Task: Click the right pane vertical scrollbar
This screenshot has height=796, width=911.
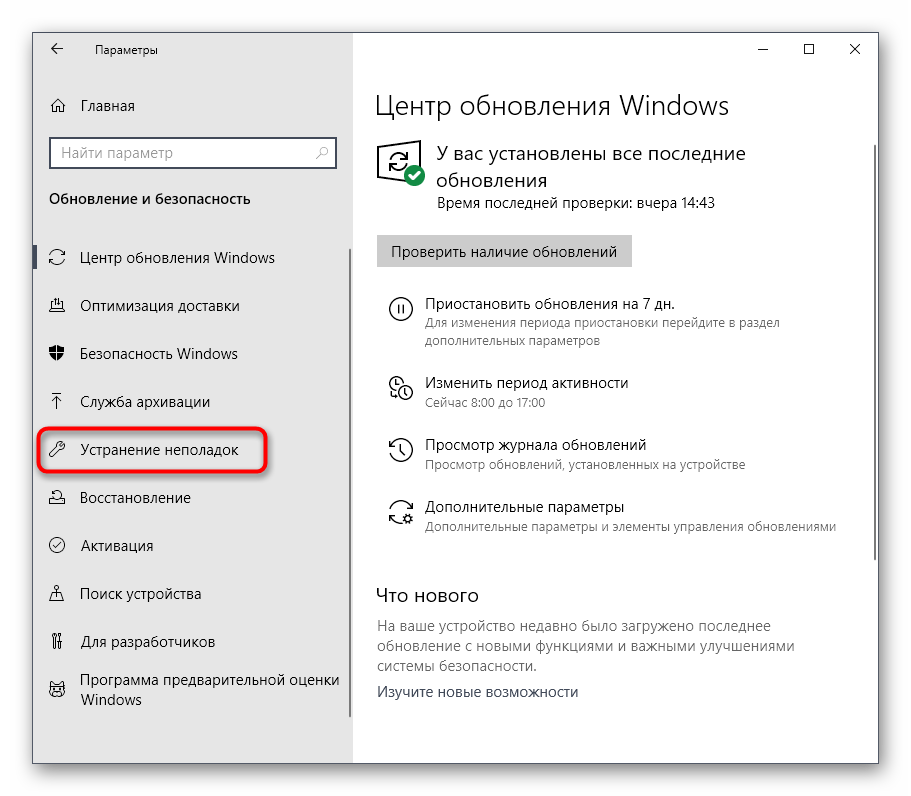Action: point(874,352)
